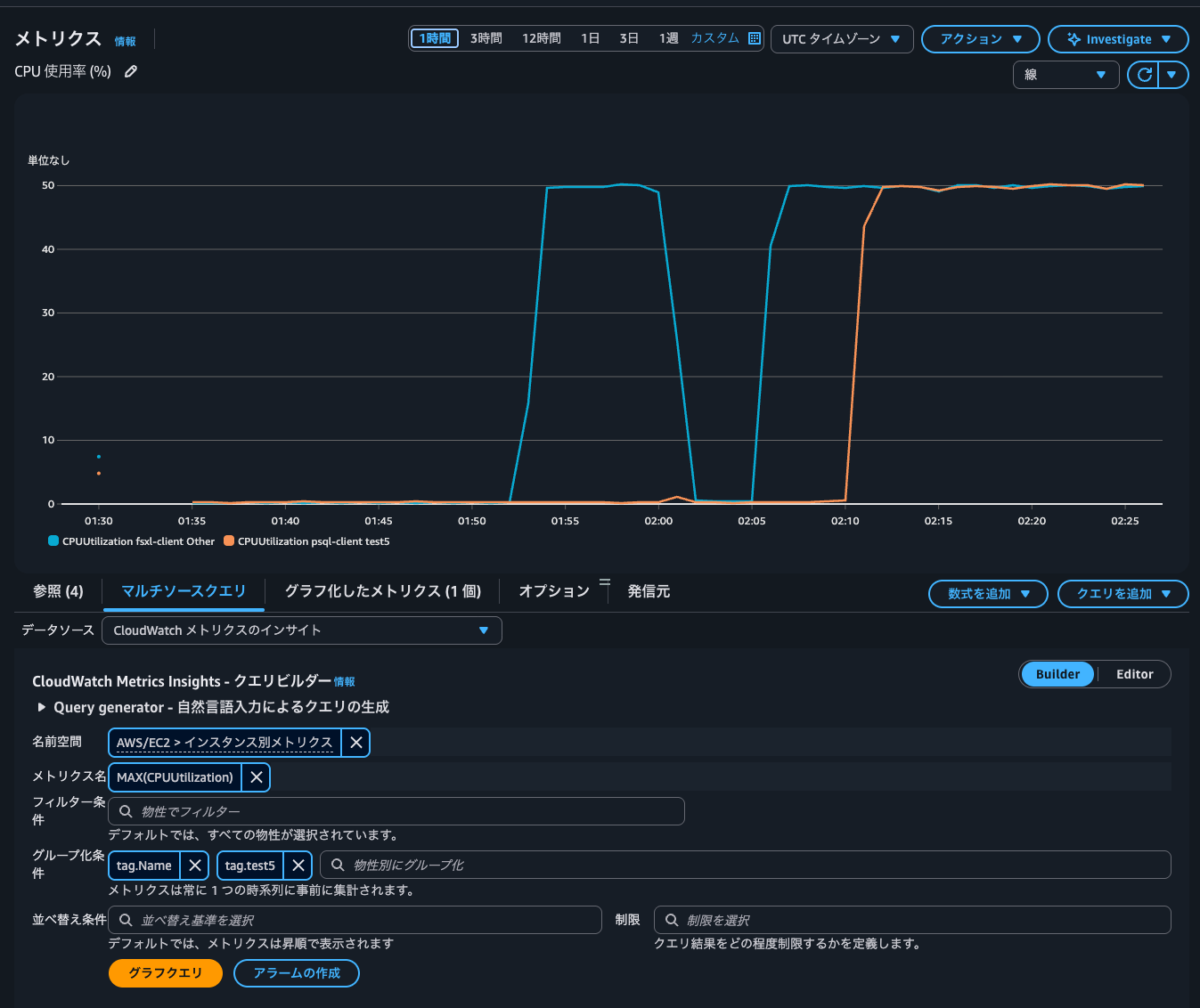
Task: Click the resize handle icon above tabs
Action: [605, 581]
